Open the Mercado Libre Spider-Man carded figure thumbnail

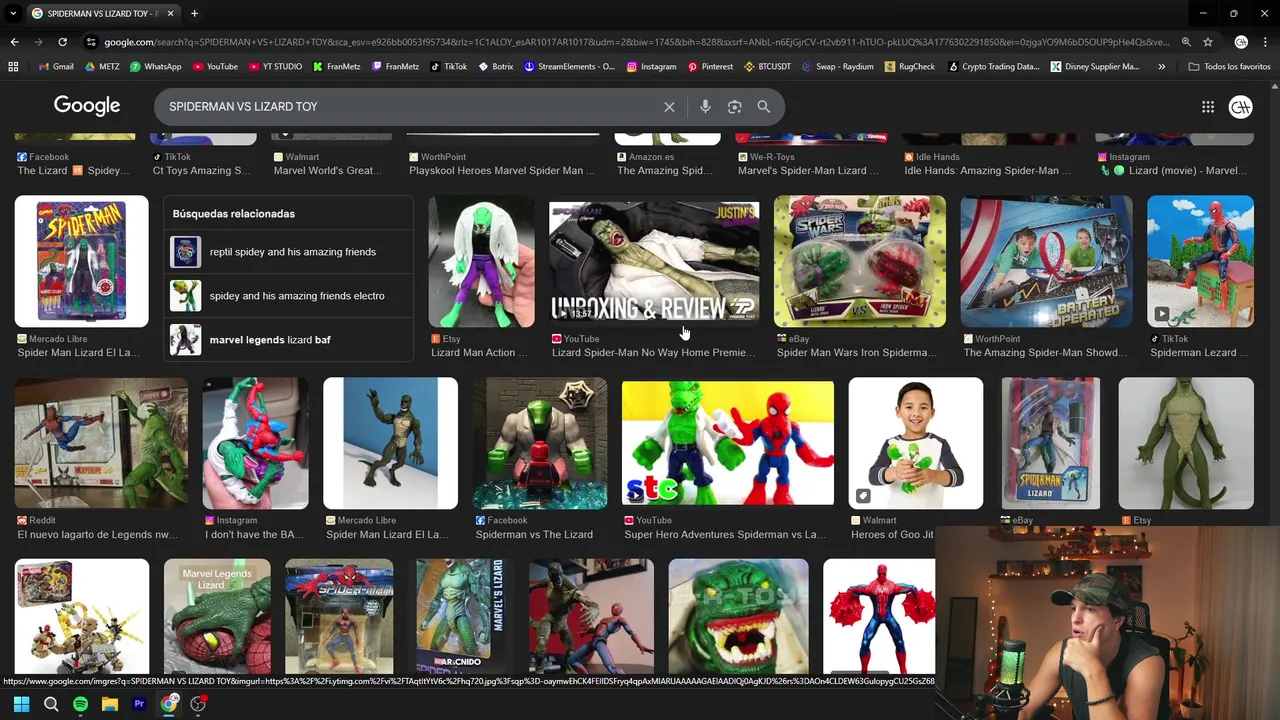point(82,262)
